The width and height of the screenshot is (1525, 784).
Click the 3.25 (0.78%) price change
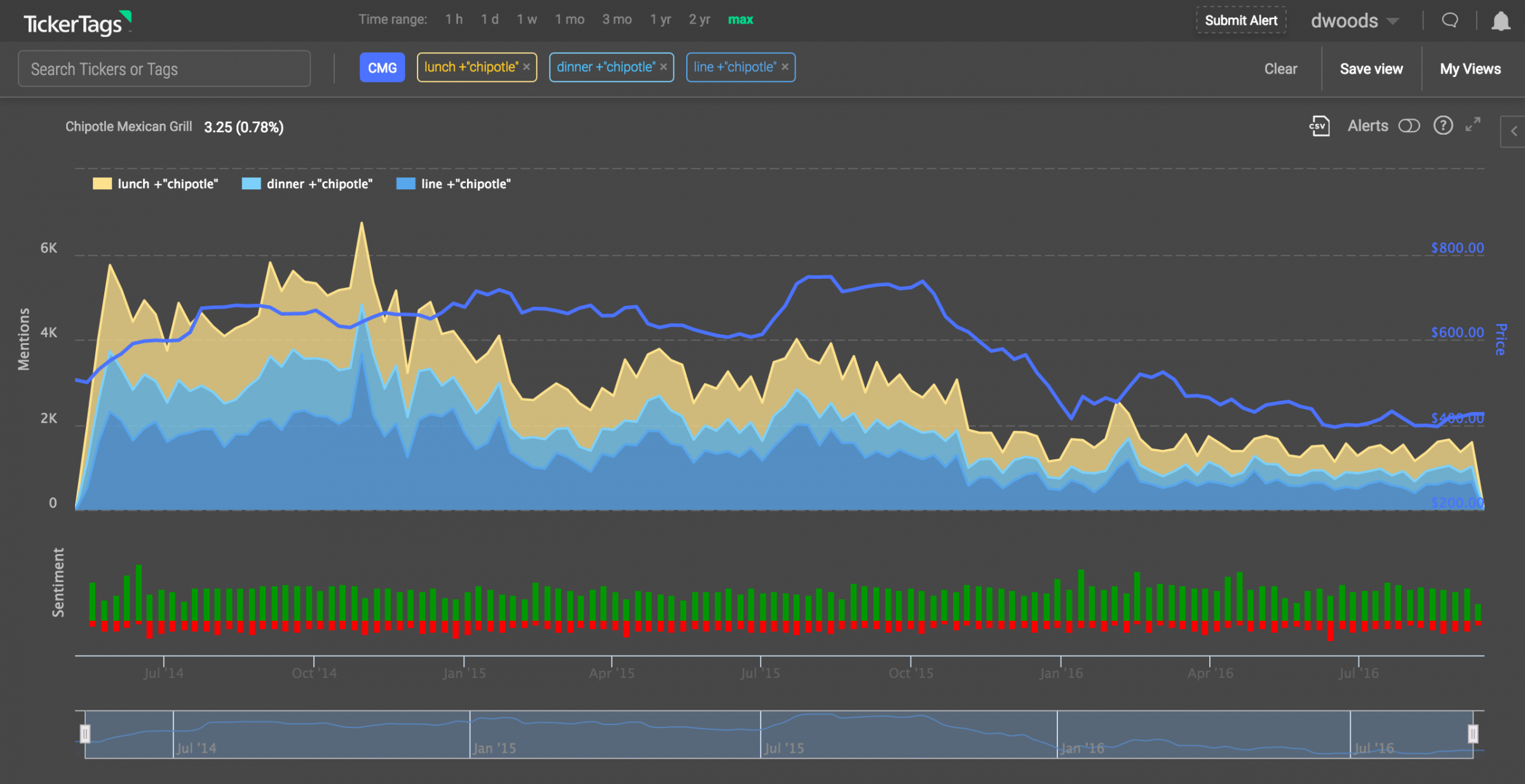pos(244,127)
